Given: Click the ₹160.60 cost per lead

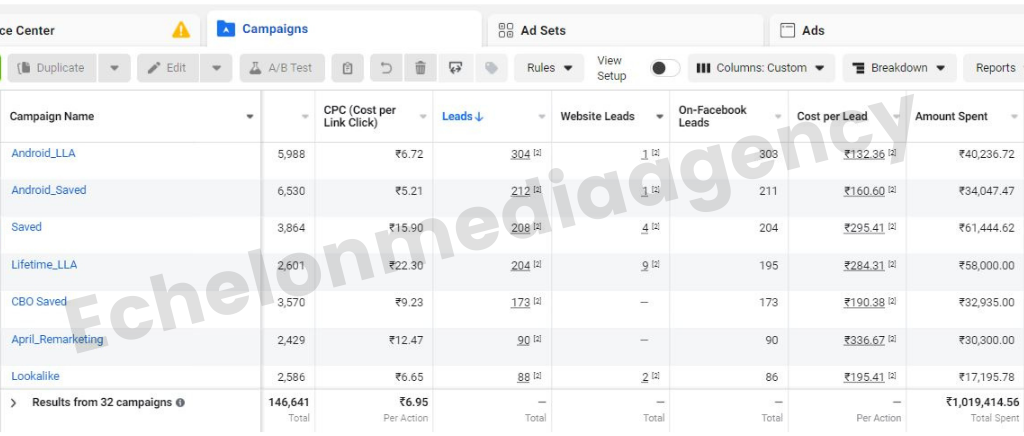Looking at the screenshot, I should (865, 191).
